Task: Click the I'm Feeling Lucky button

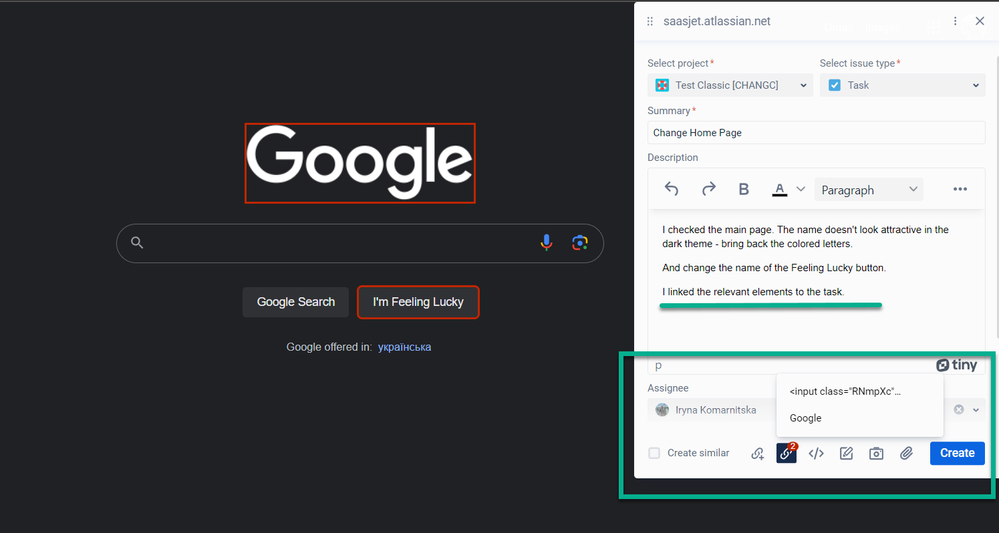Action: (x=418, y=302)
